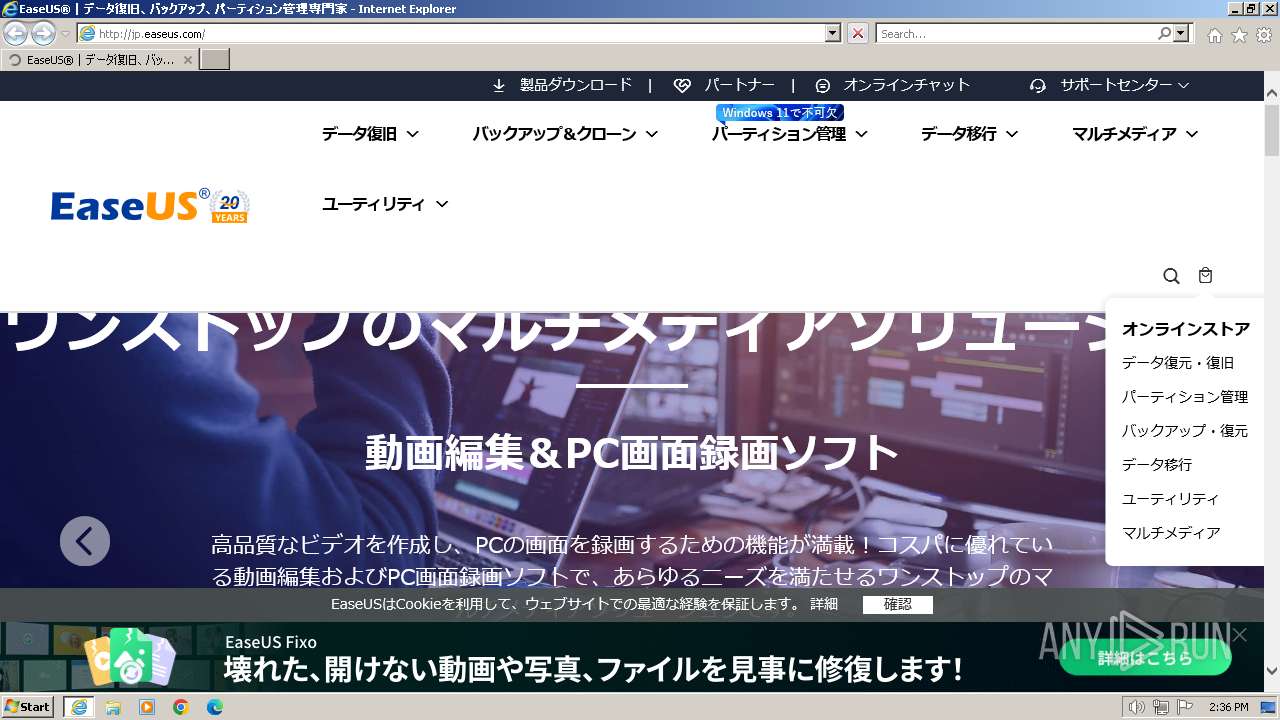Viewport: 1280px width, 720px height.
Task: Launch media player from taskbar
Action: pyautogui.click(x=147, y=707)
